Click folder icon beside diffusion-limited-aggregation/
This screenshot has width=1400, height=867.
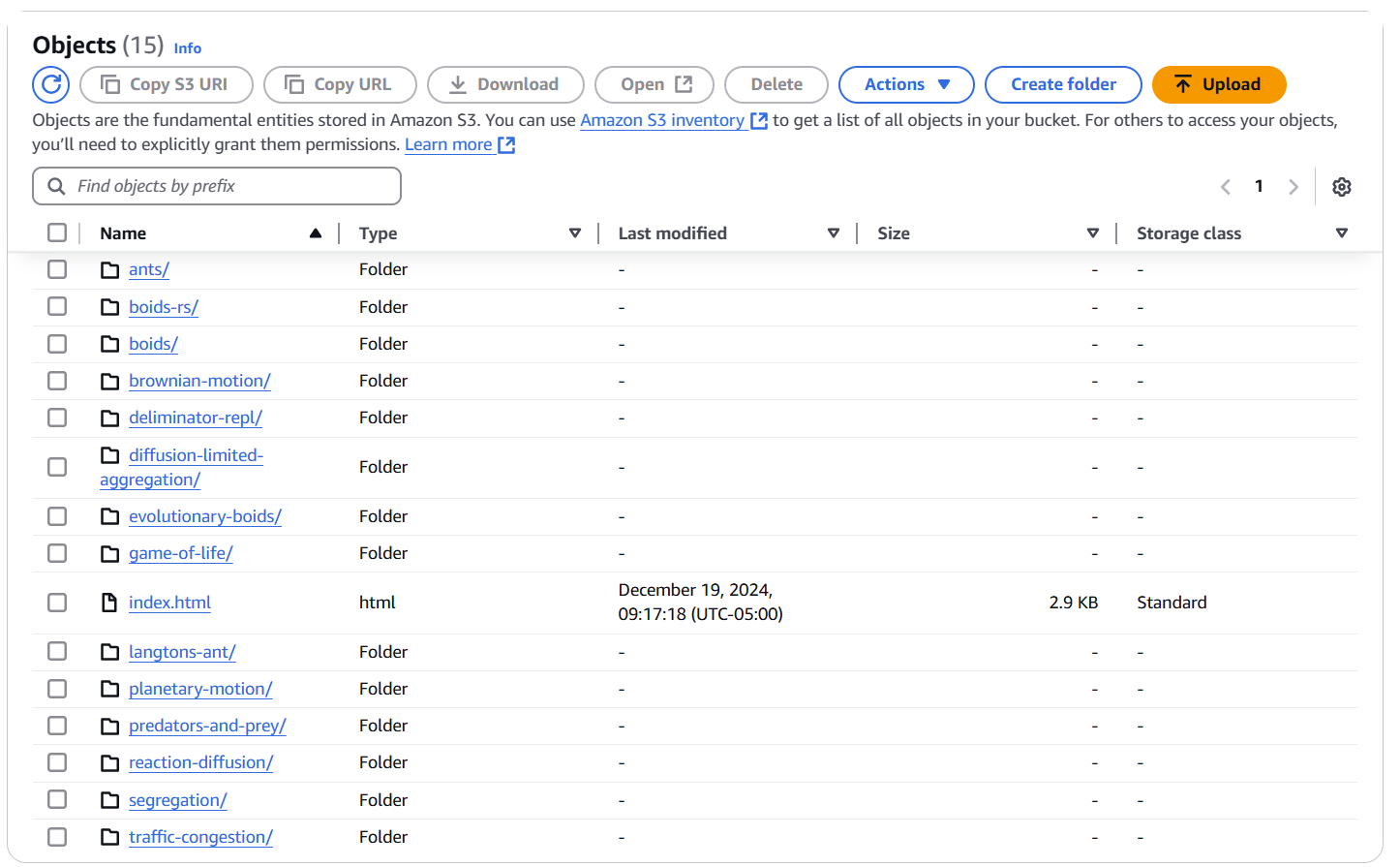pos(110,455)
